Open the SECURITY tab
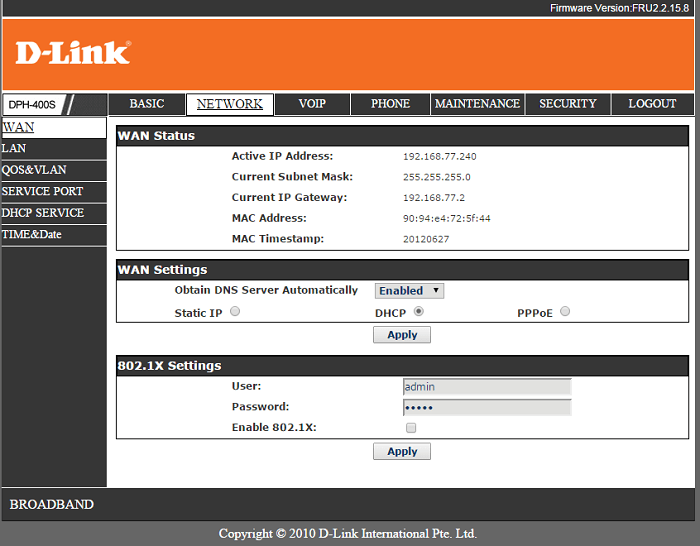The width and height of the screenshot is (700, 546). coord(567,104)
